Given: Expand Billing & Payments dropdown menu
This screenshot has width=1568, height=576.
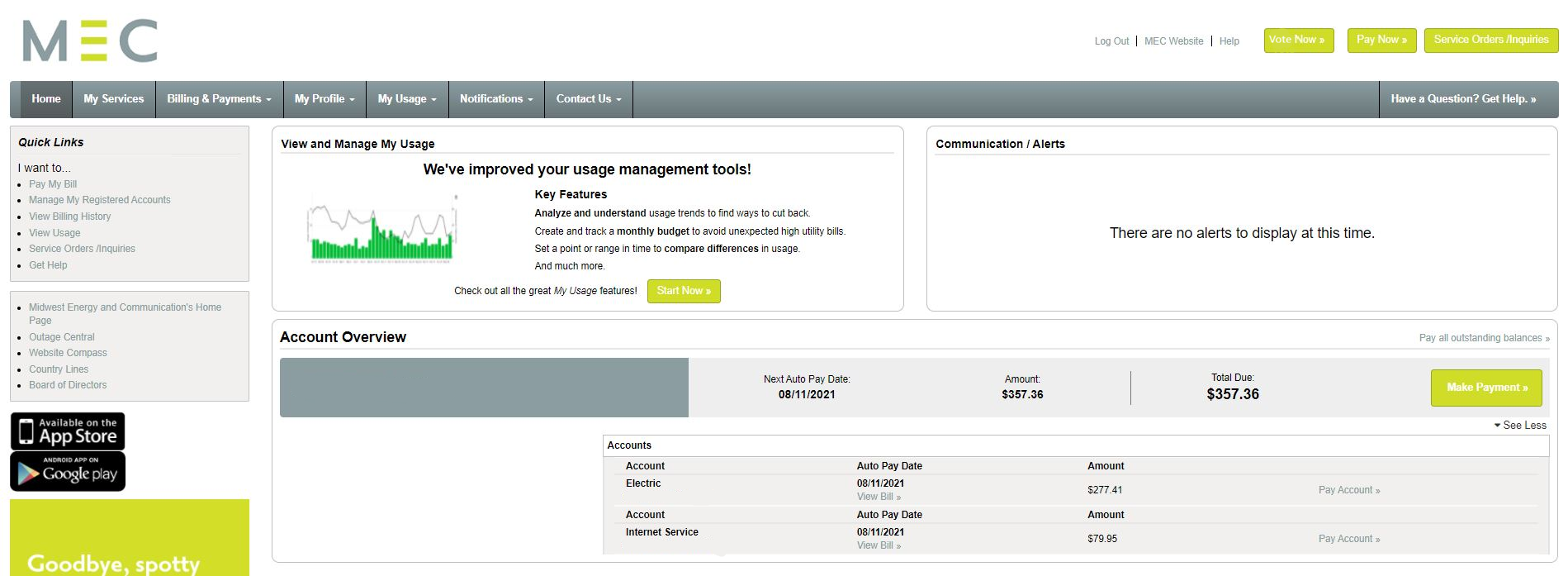Looking at the screenshot, I should click(x=220, y=99).
